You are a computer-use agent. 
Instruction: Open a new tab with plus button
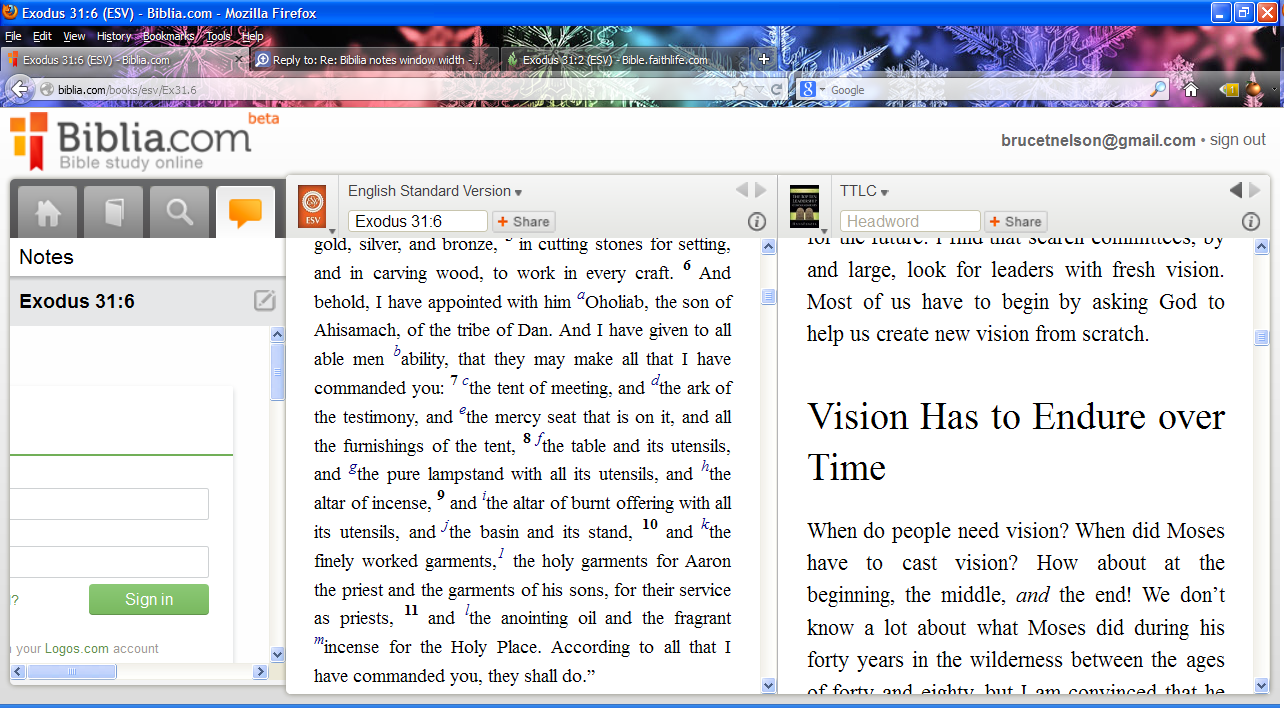pos(764,59)
